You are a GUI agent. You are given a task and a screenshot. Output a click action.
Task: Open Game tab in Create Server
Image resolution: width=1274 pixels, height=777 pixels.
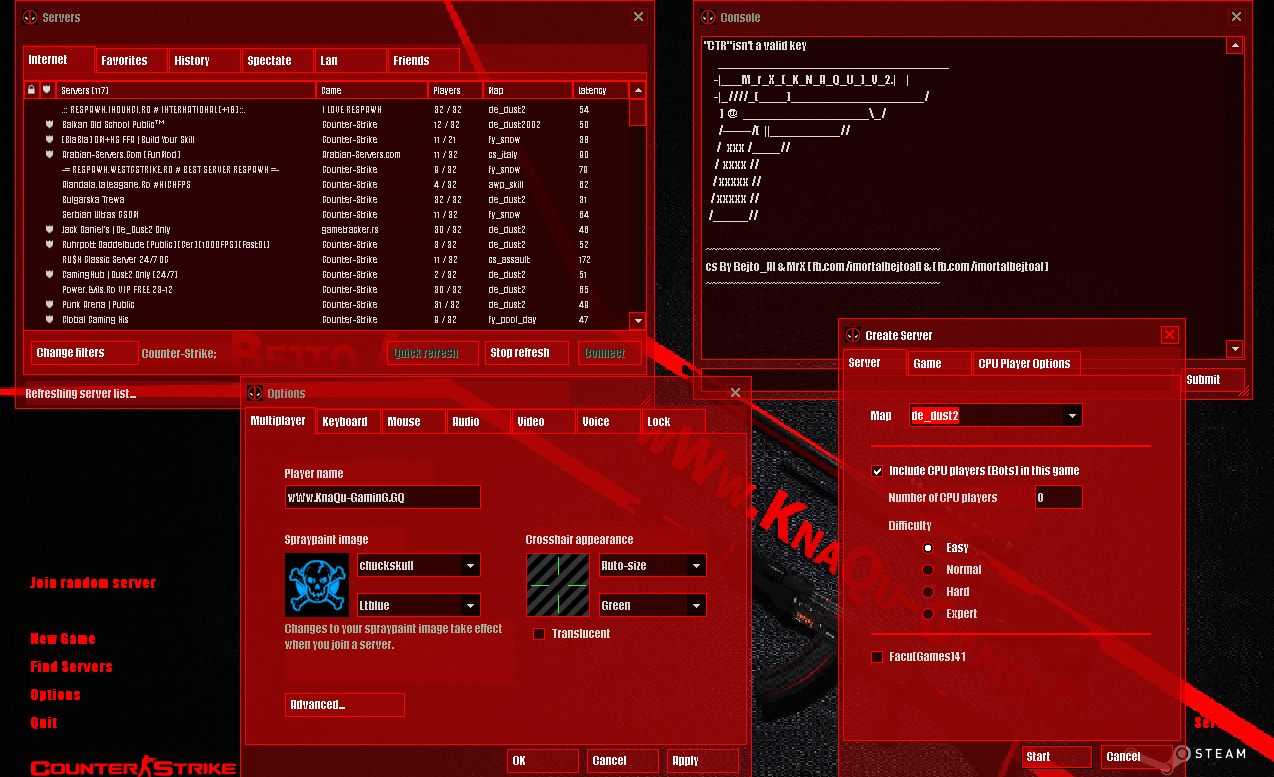940,364
